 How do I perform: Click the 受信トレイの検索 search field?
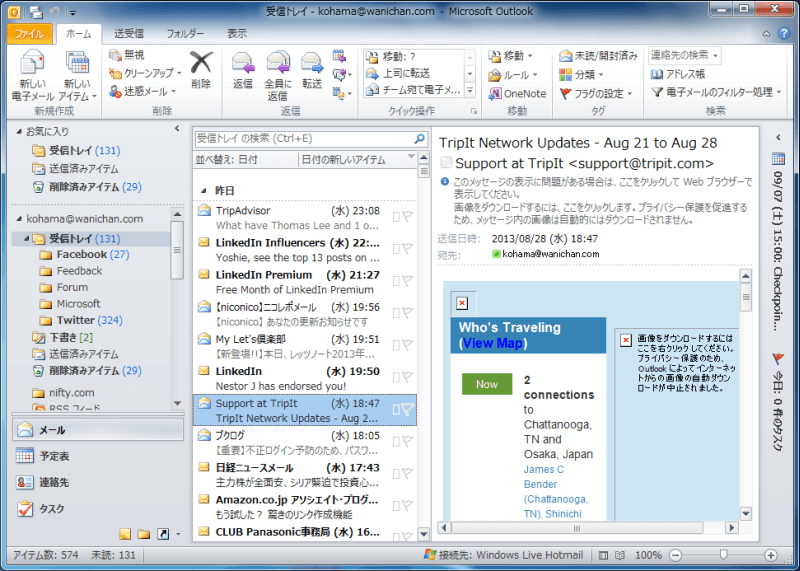click(x=304, y=138)
